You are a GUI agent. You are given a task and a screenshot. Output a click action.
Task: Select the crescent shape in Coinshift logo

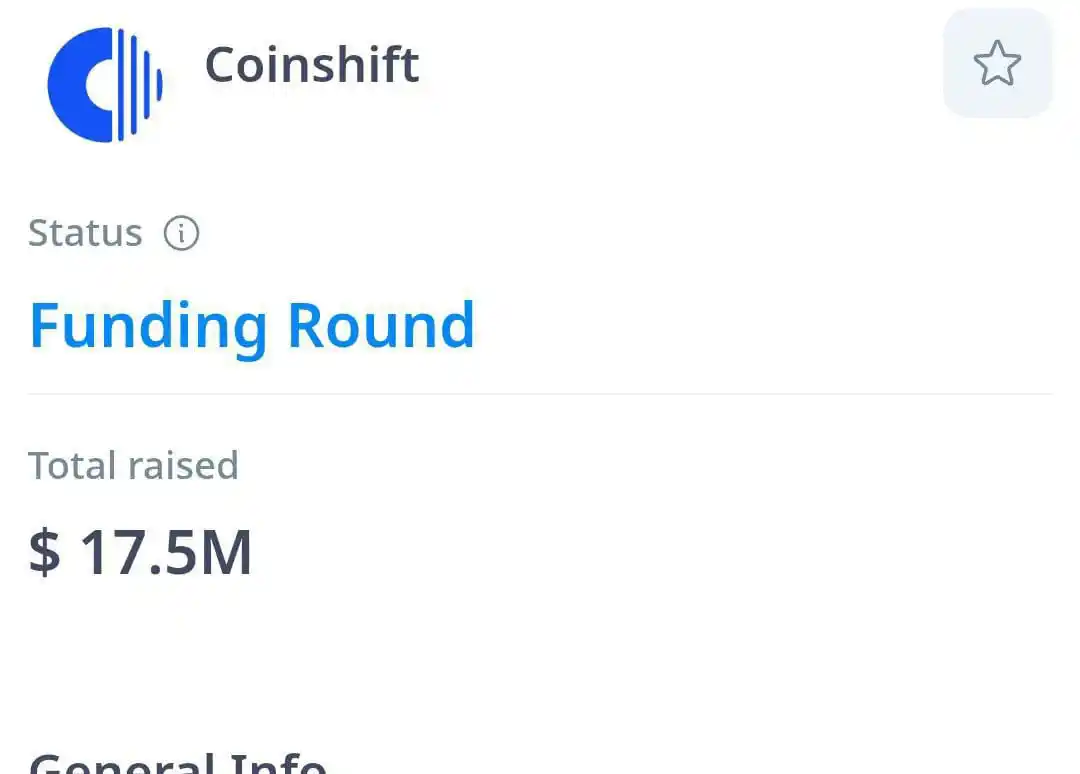[80, 85]
